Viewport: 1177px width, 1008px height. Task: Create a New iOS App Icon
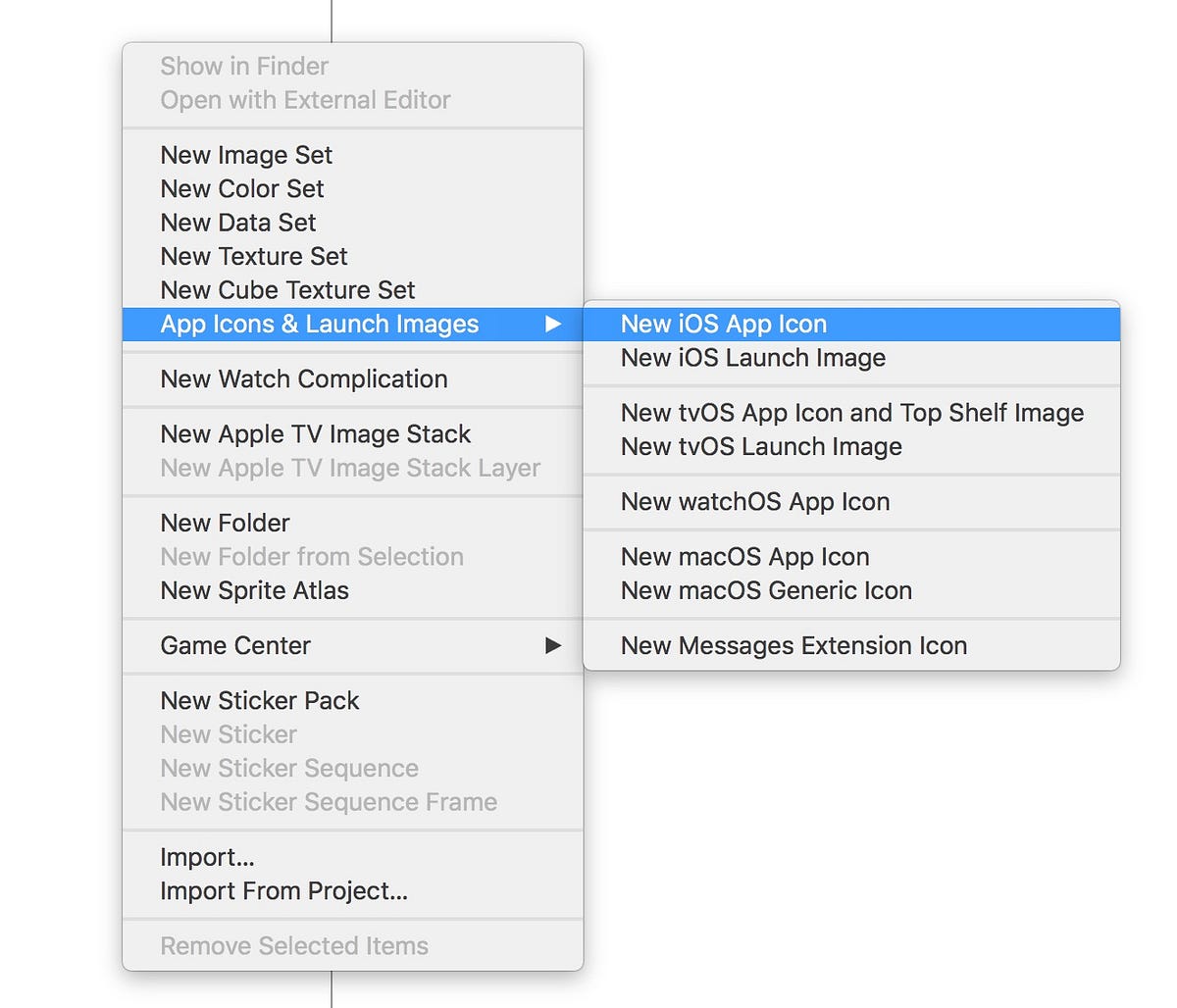click(x=723, y=324)
